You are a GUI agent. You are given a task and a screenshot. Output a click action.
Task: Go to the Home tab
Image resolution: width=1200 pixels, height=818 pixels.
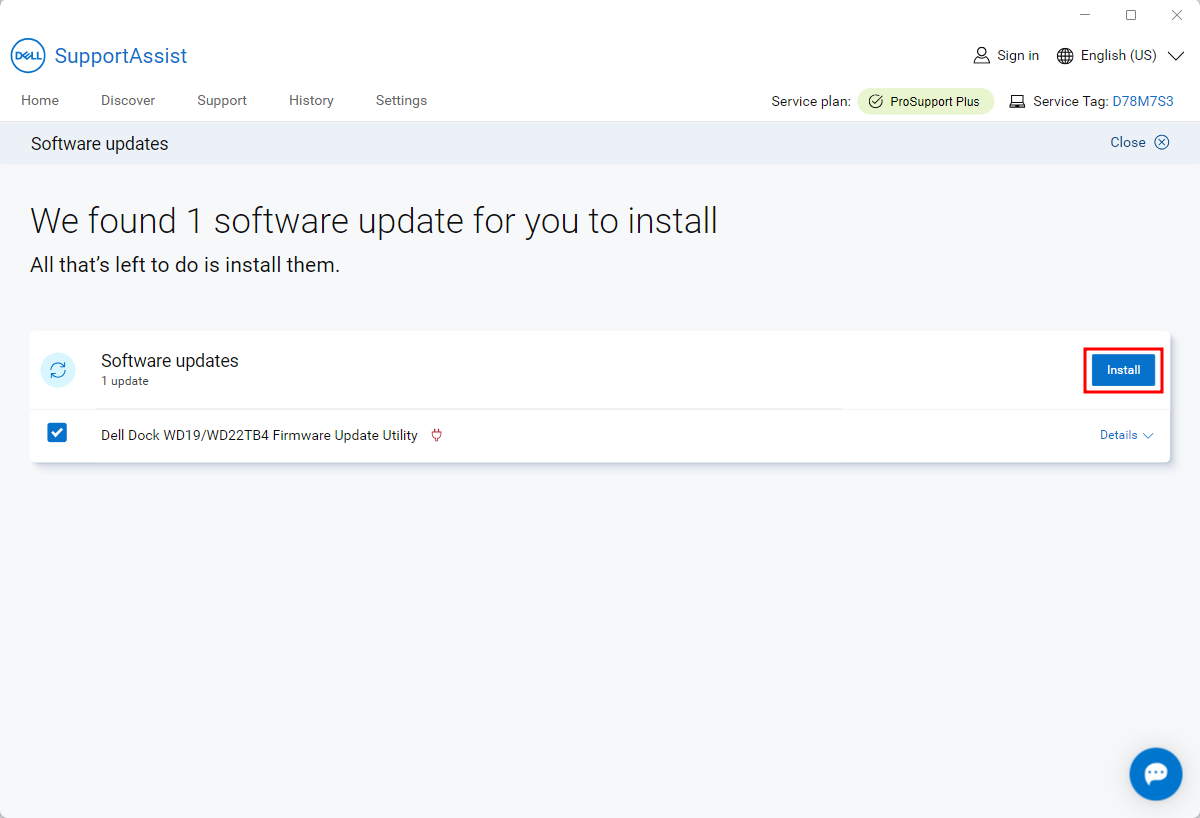40,100
